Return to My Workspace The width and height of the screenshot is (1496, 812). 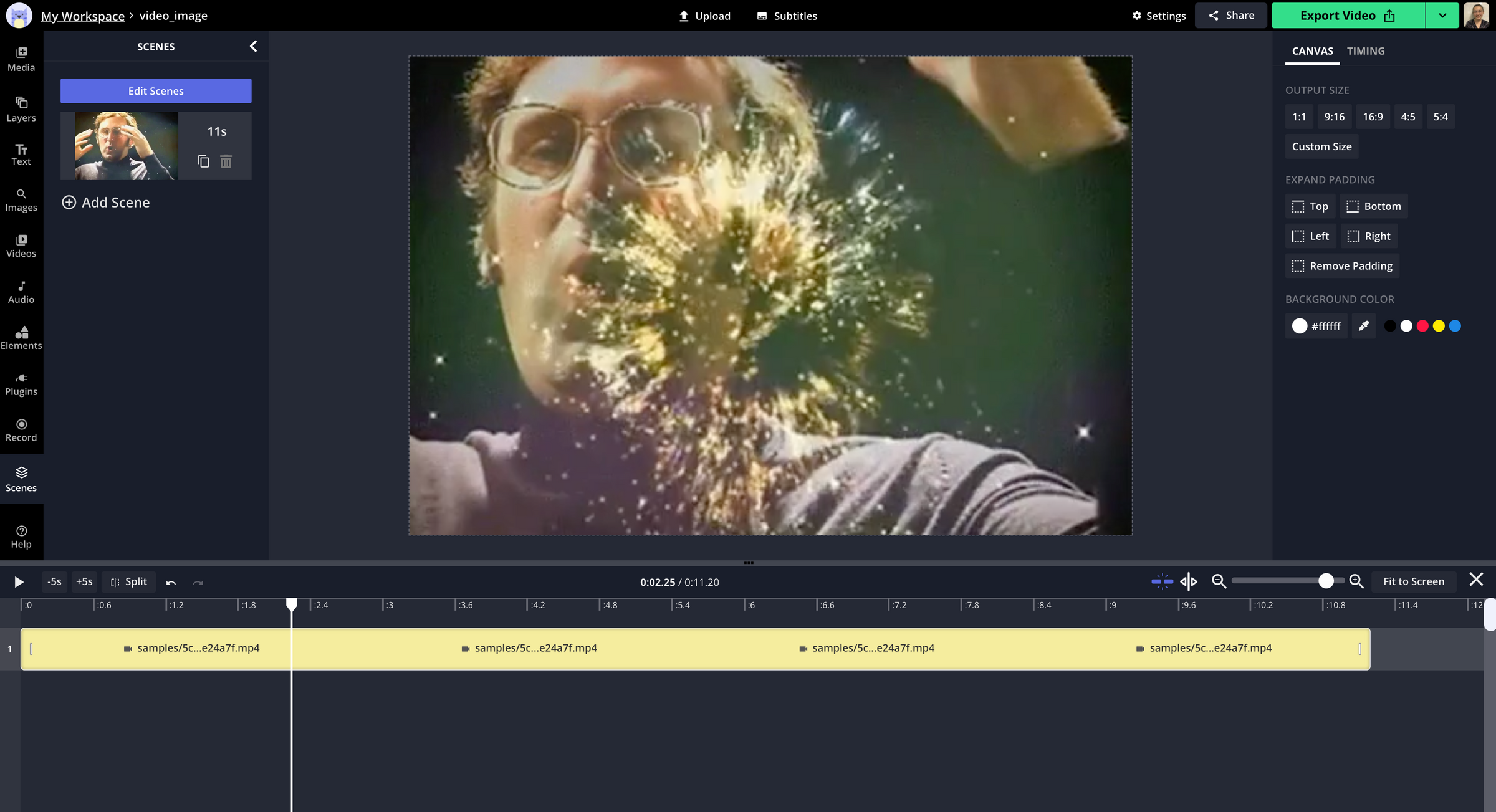click(x=83, y=15)
